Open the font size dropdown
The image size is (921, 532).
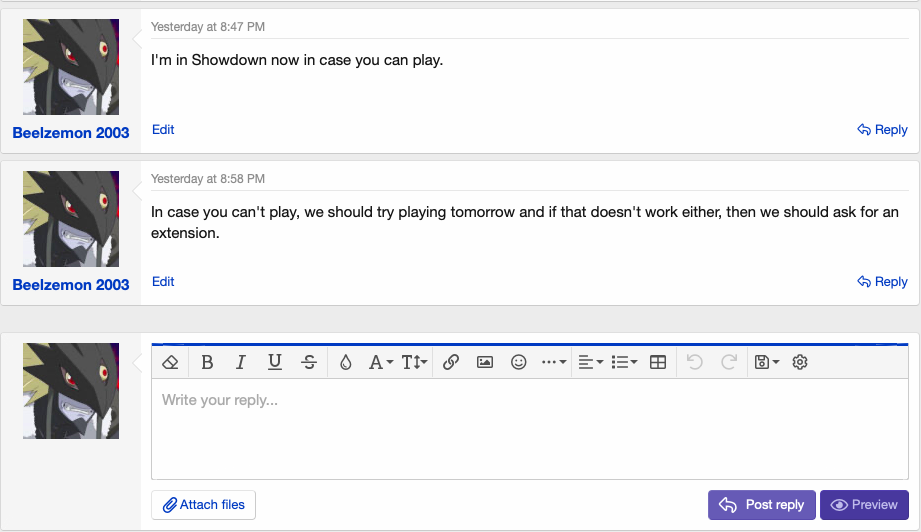pyautogui.click(x=414, y=362)
